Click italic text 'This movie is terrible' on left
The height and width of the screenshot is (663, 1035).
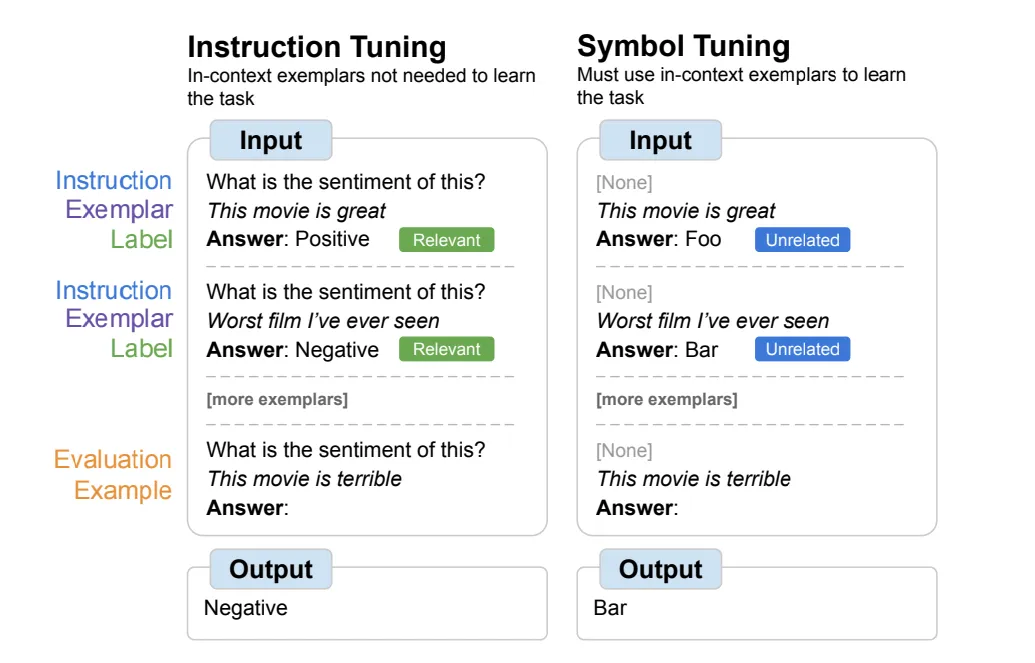point(304,479)
